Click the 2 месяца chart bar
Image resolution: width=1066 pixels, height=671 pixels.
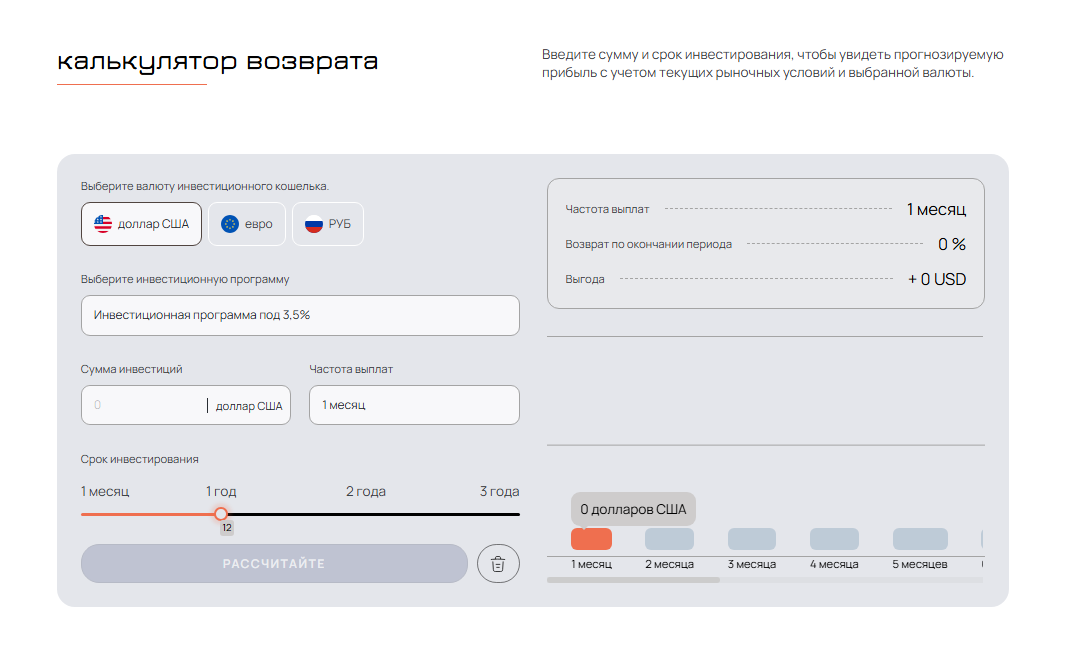tap(669, 539)
